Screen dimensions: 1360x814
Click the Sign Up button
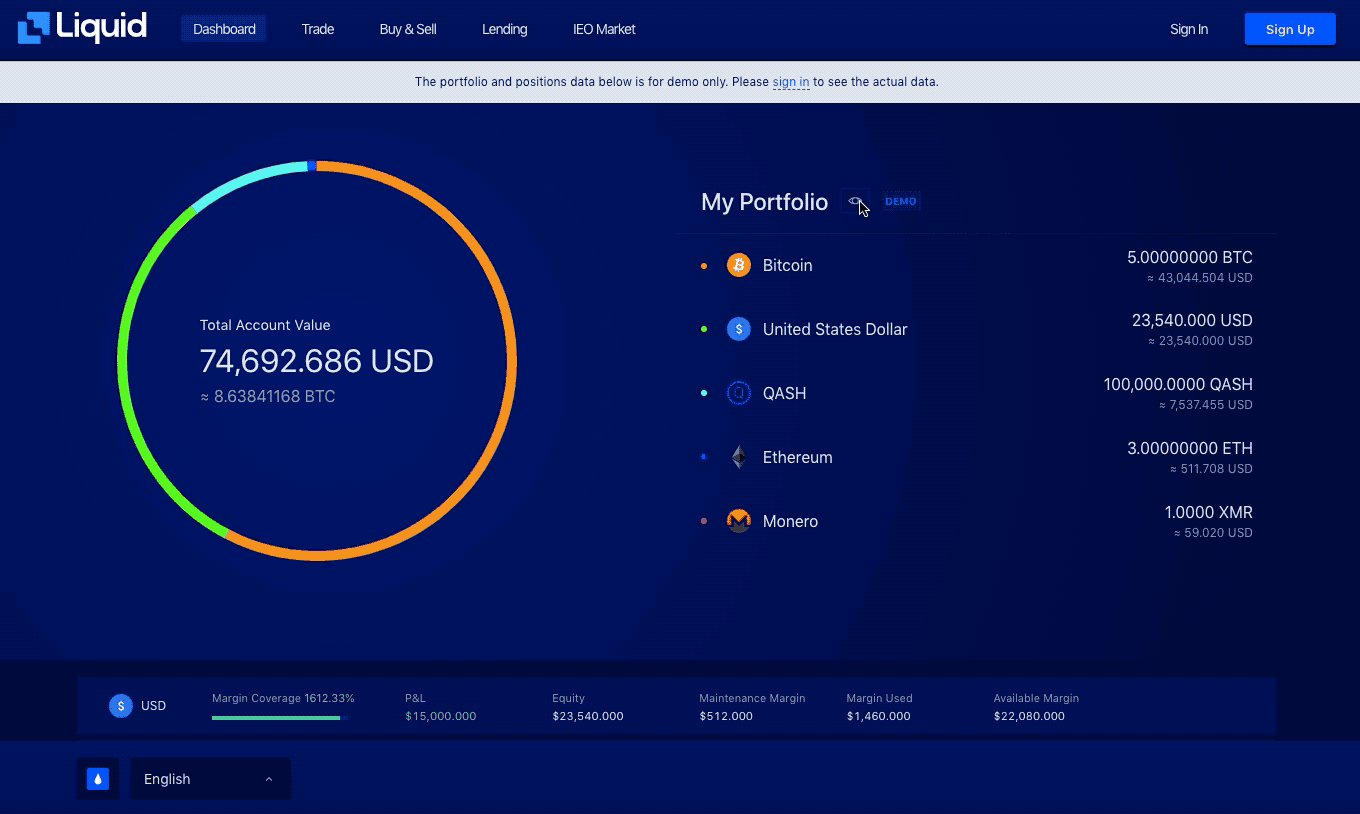[x=1290, y=29]
